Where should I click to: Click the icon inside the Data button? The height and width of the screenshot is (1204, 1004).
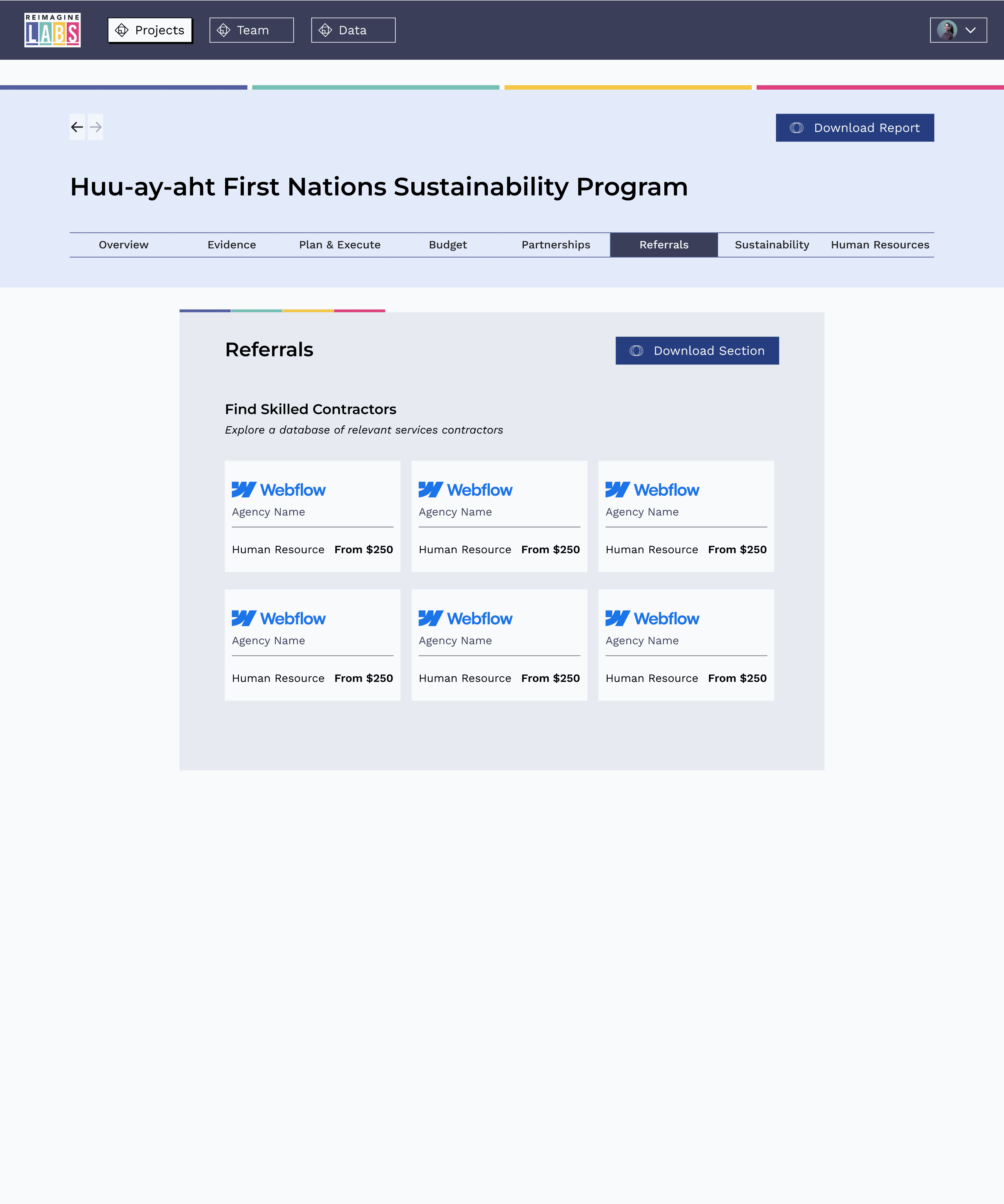(x=325, y=30)
